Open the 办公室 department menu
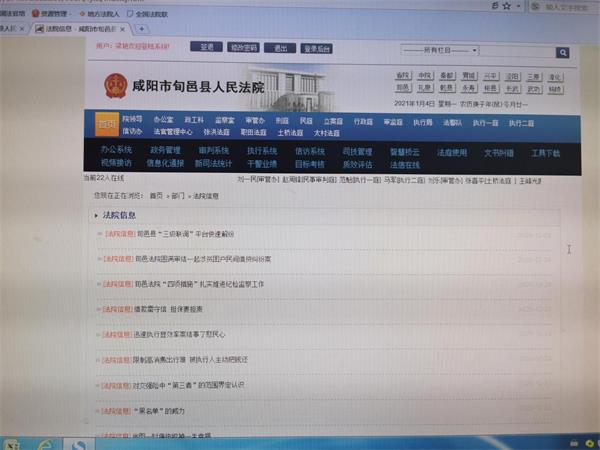The width and height of the screenshot is (600, 450). 163,119
